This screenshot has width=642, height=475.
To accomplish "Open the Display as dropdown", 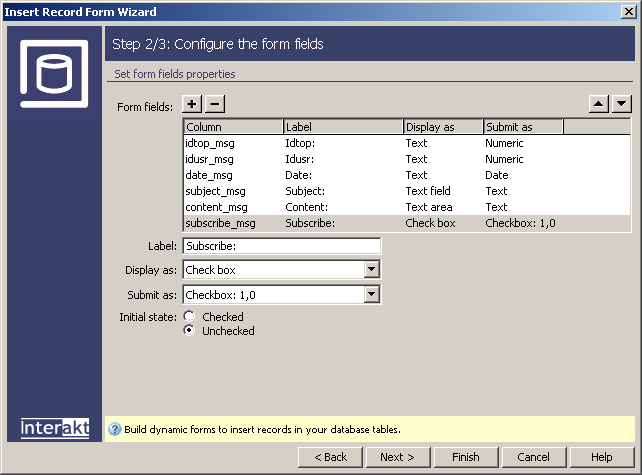I will (371, 270).
